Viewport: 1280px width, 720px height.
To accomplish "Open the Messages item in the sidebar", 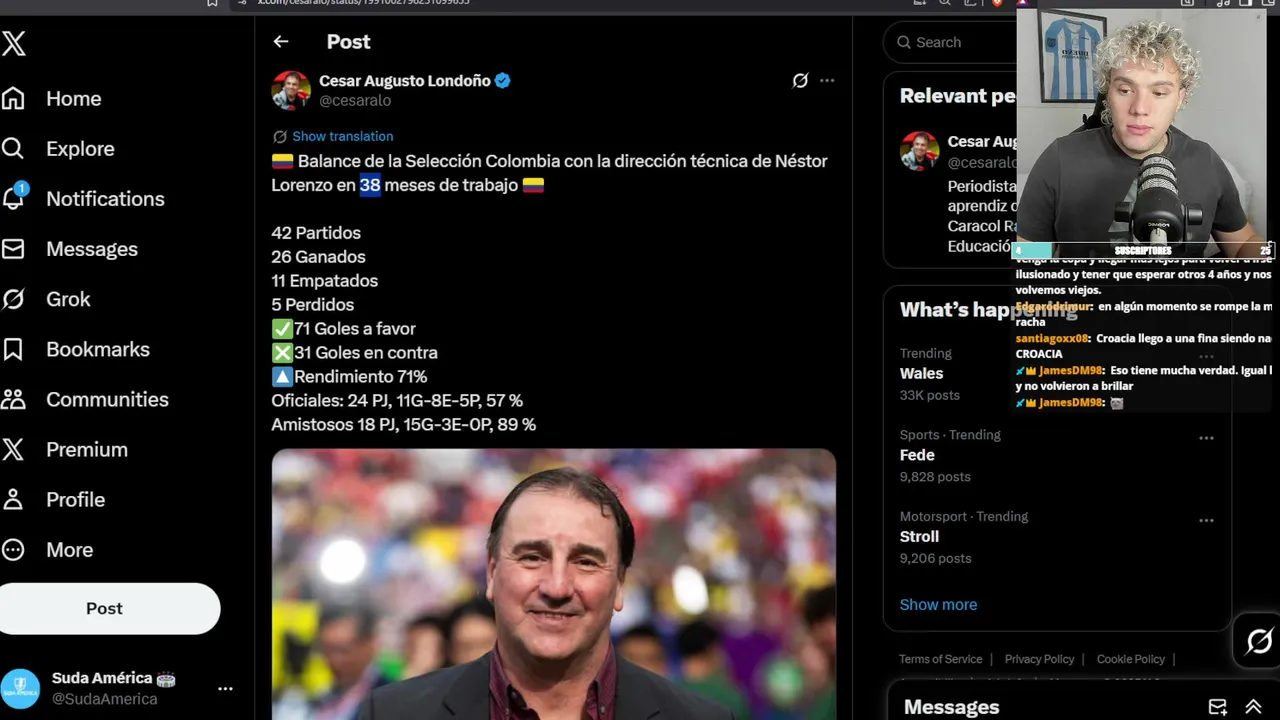I will [x=91, y=249].
